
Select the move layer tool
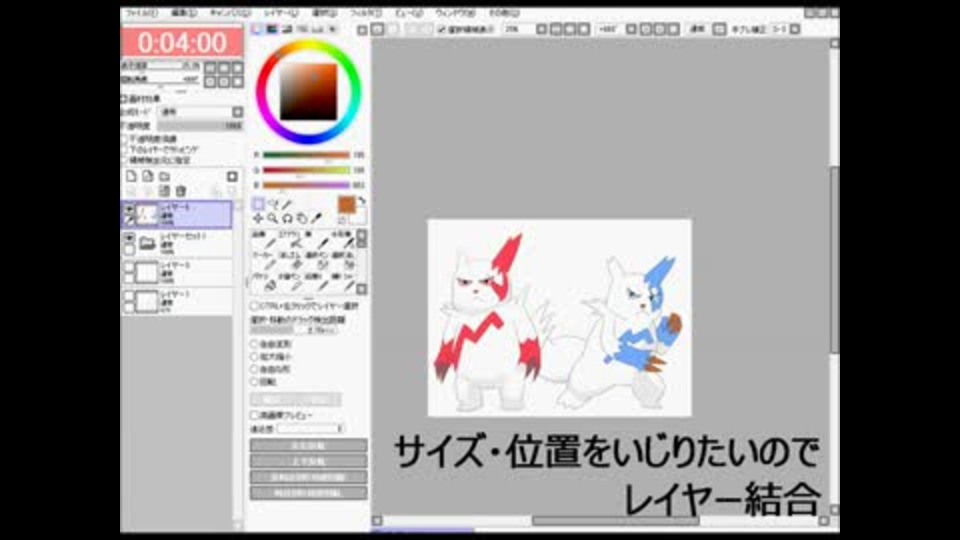click(x=258, y=218)
